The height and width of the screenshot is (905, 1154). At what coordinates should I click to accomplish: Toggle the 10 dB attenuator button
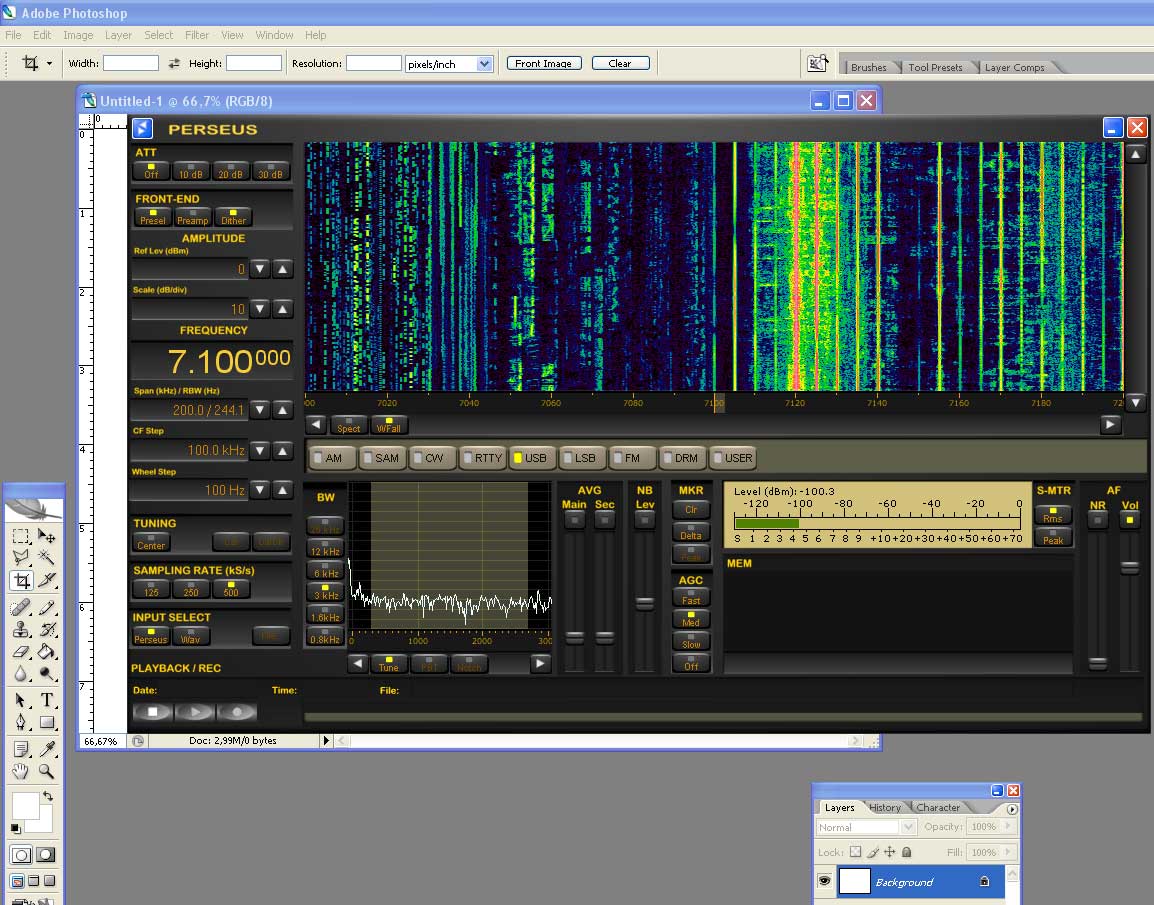click(x=191, y=171)
